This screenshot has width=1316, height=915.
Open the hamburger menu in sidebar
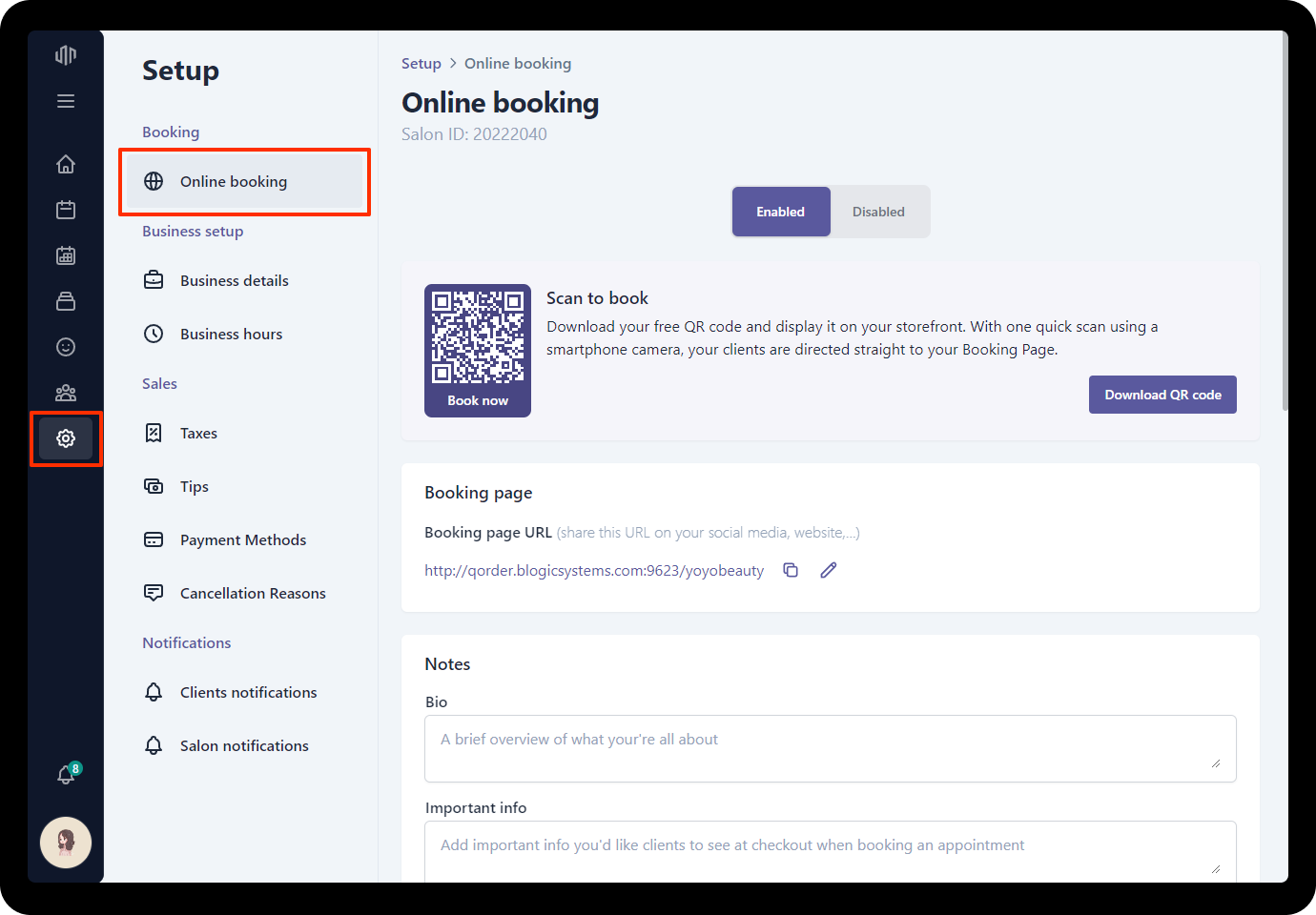pos(66,101)
